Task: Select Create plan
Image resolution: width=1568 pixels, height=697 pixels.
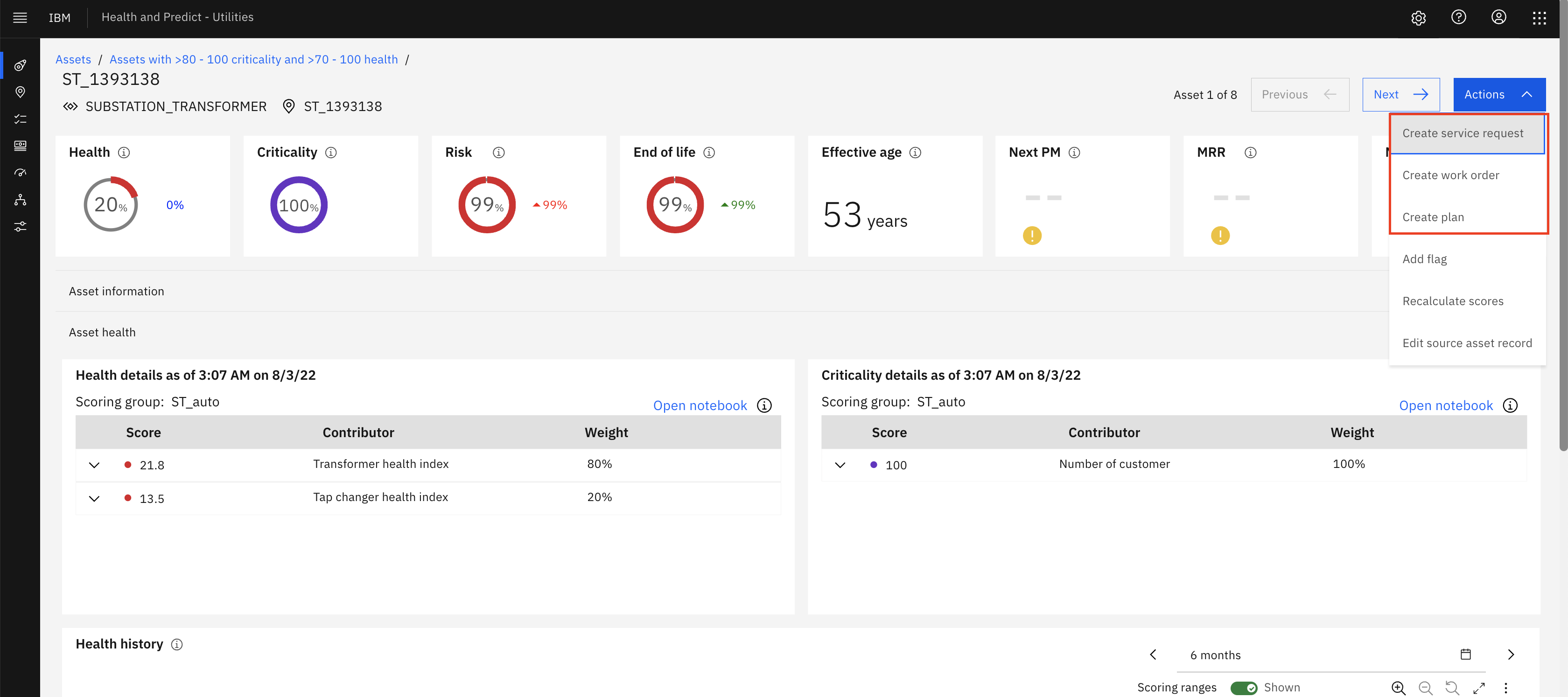Action: [x=1468, y=217]
